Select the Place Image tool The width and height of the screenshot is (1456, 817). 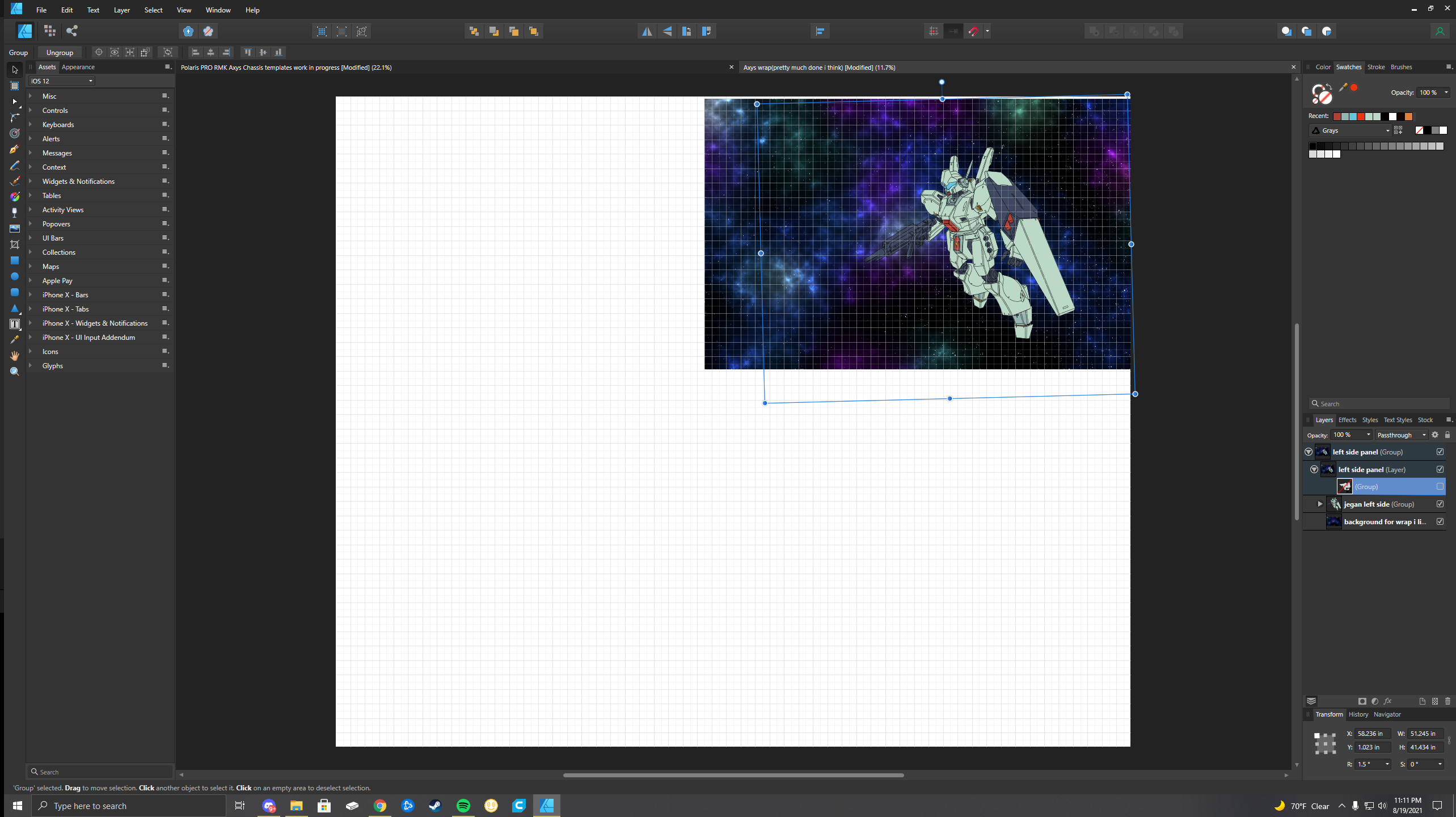[15, 228]
